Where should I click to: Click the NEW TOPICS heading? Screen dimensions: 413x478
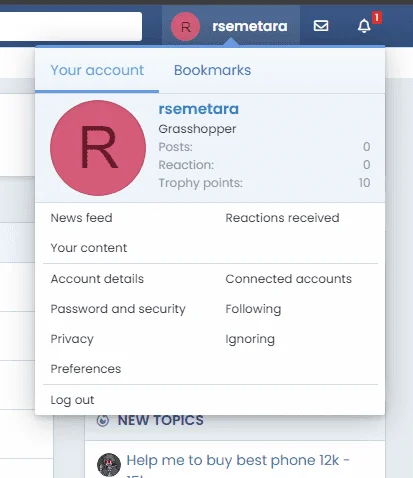160,420
